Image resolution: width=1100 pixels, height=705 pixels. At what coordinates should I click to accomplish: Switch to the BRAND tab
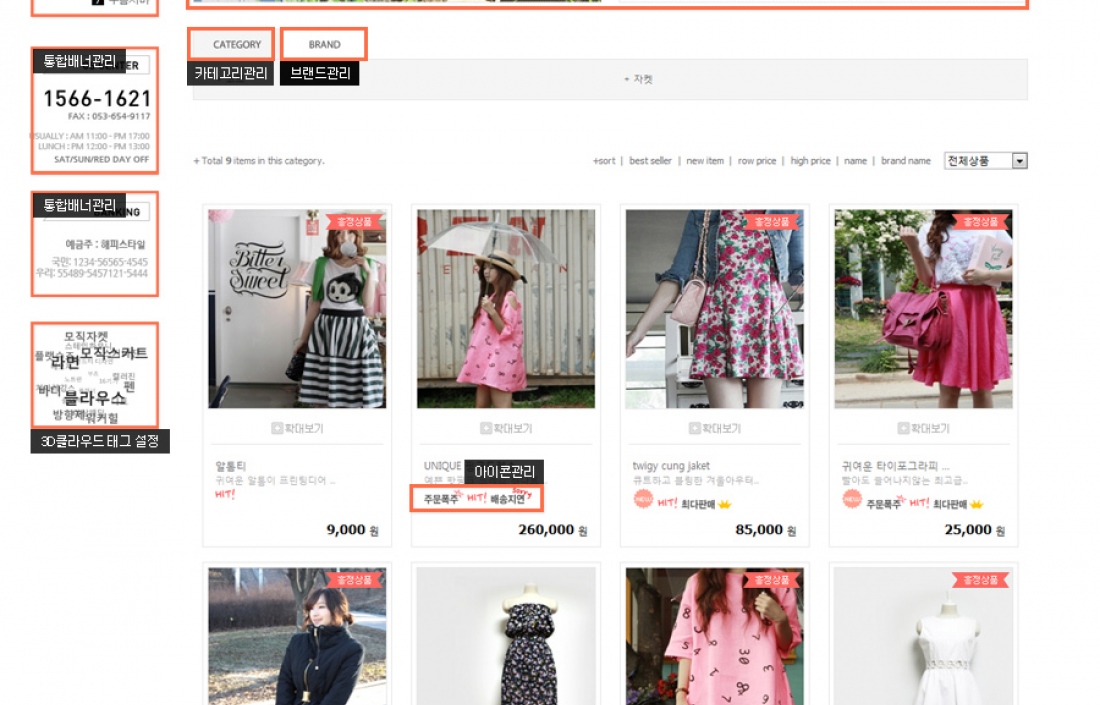(324, 45)
